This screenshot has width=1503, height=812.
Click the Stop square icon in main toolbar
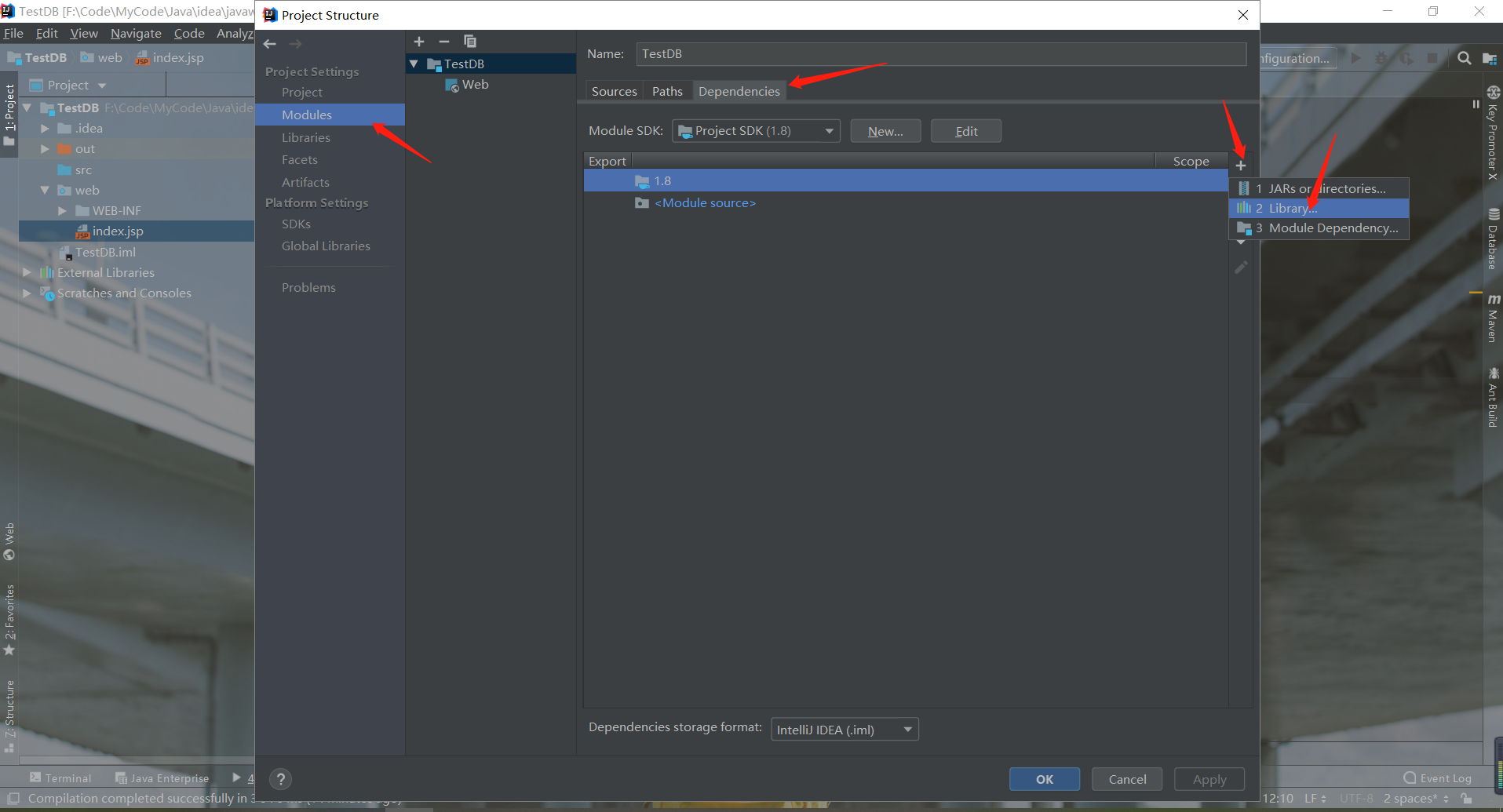pos(1432,58)
